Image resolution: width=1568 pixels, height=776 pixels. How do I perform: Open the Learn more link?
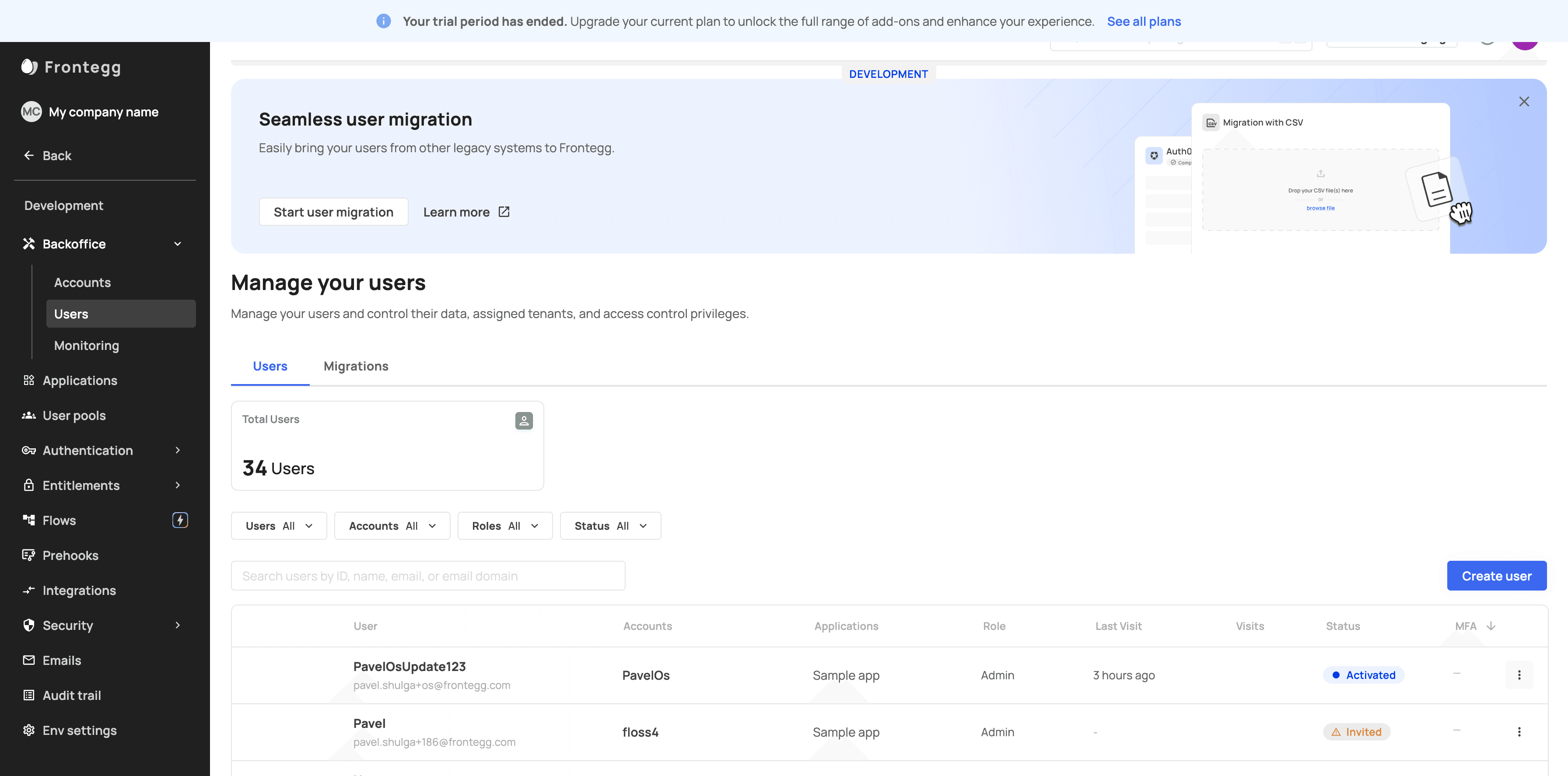click(466, 212)
